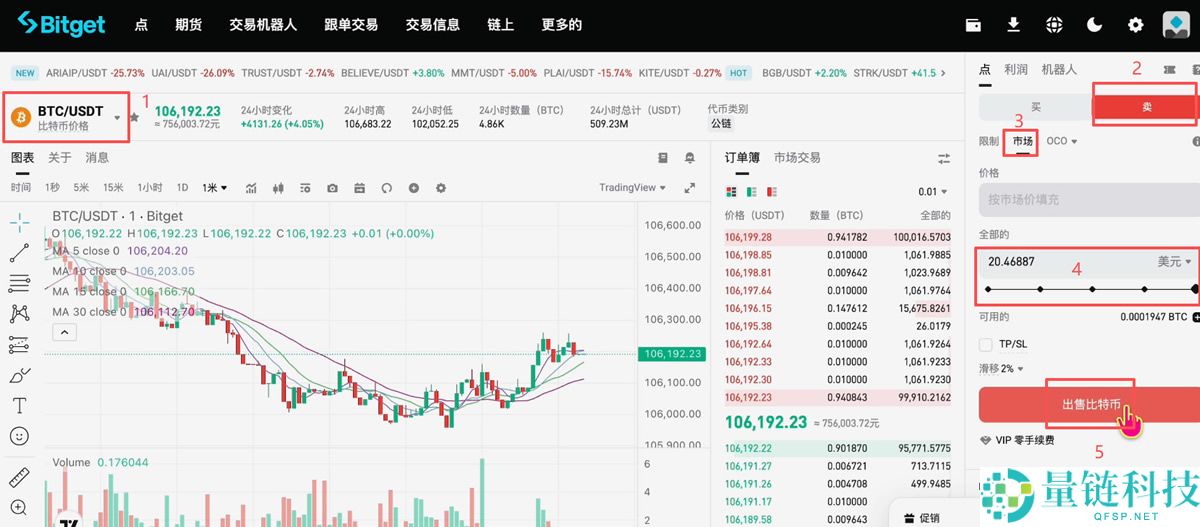The height and width of the screenshot is (527, 1200).
Task: Select the 市场 market order tab
Action: [x=1022, y=141]
